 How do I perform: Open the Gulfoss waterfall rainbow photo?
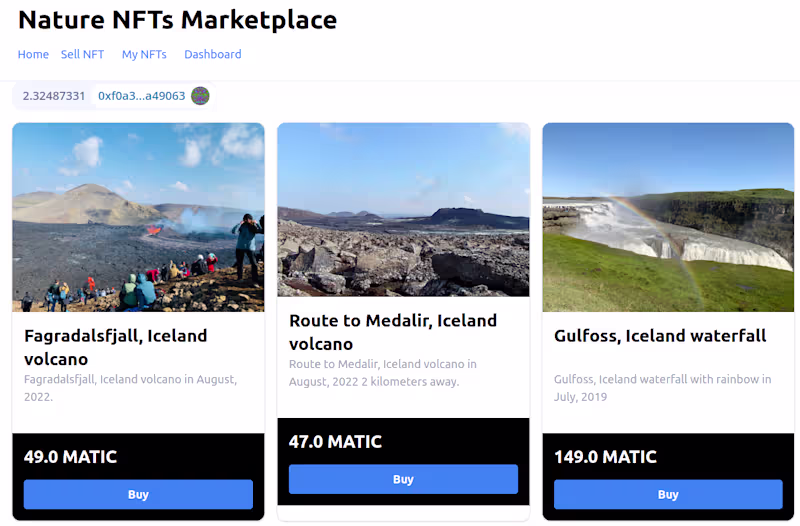click(668, 217)
